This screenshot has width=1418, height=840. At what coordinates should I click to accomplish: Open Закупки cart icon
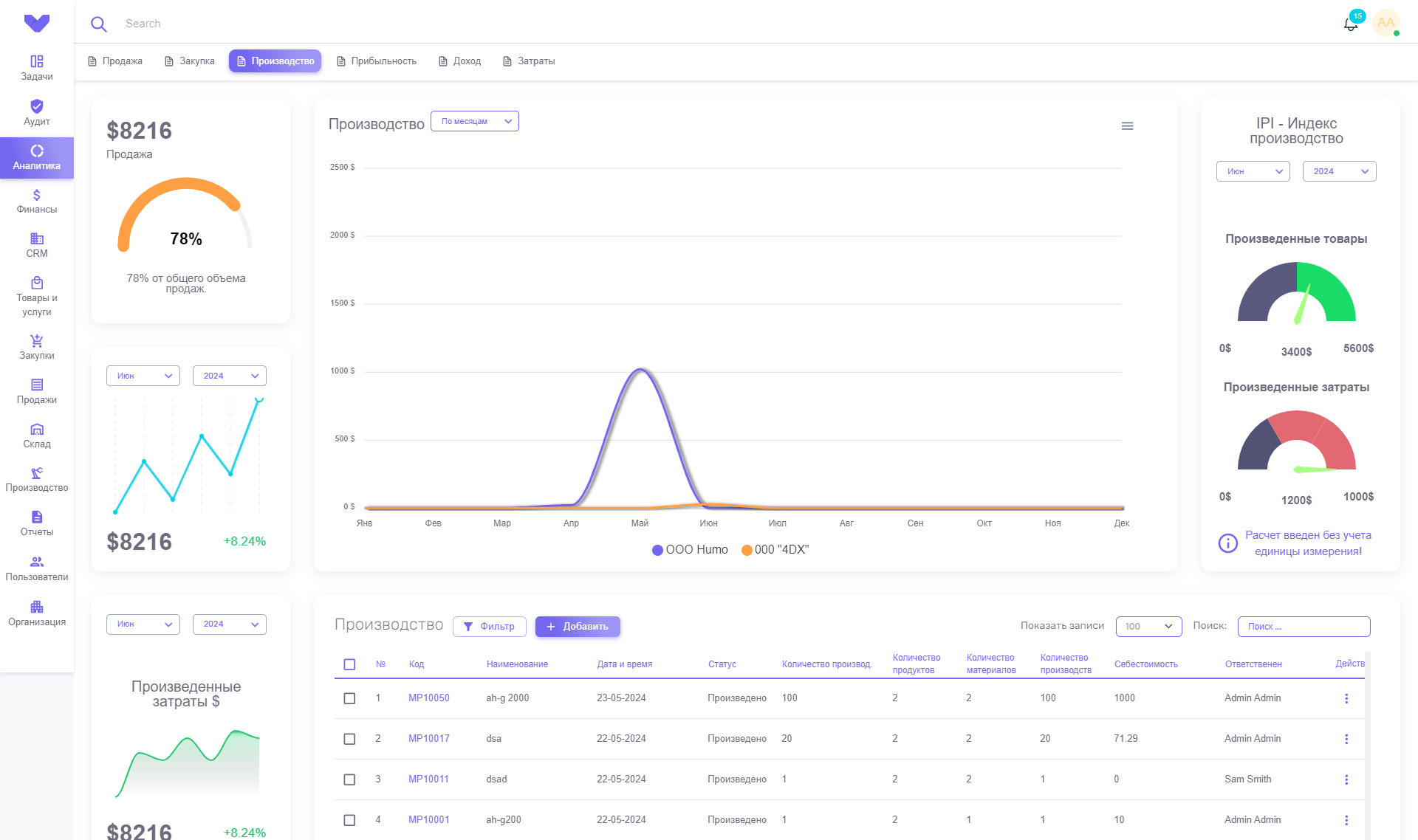click(37, 340)
